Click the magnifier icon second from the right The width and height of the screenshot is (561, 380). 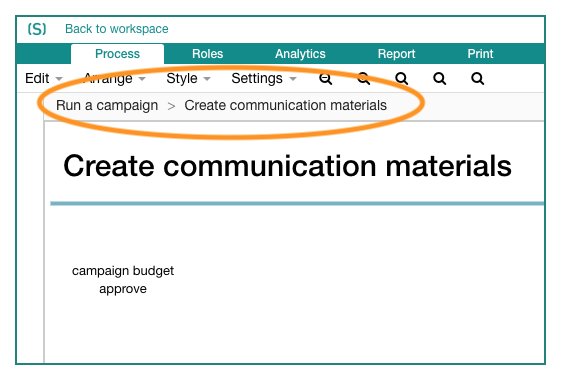click(x=439, y=78)
